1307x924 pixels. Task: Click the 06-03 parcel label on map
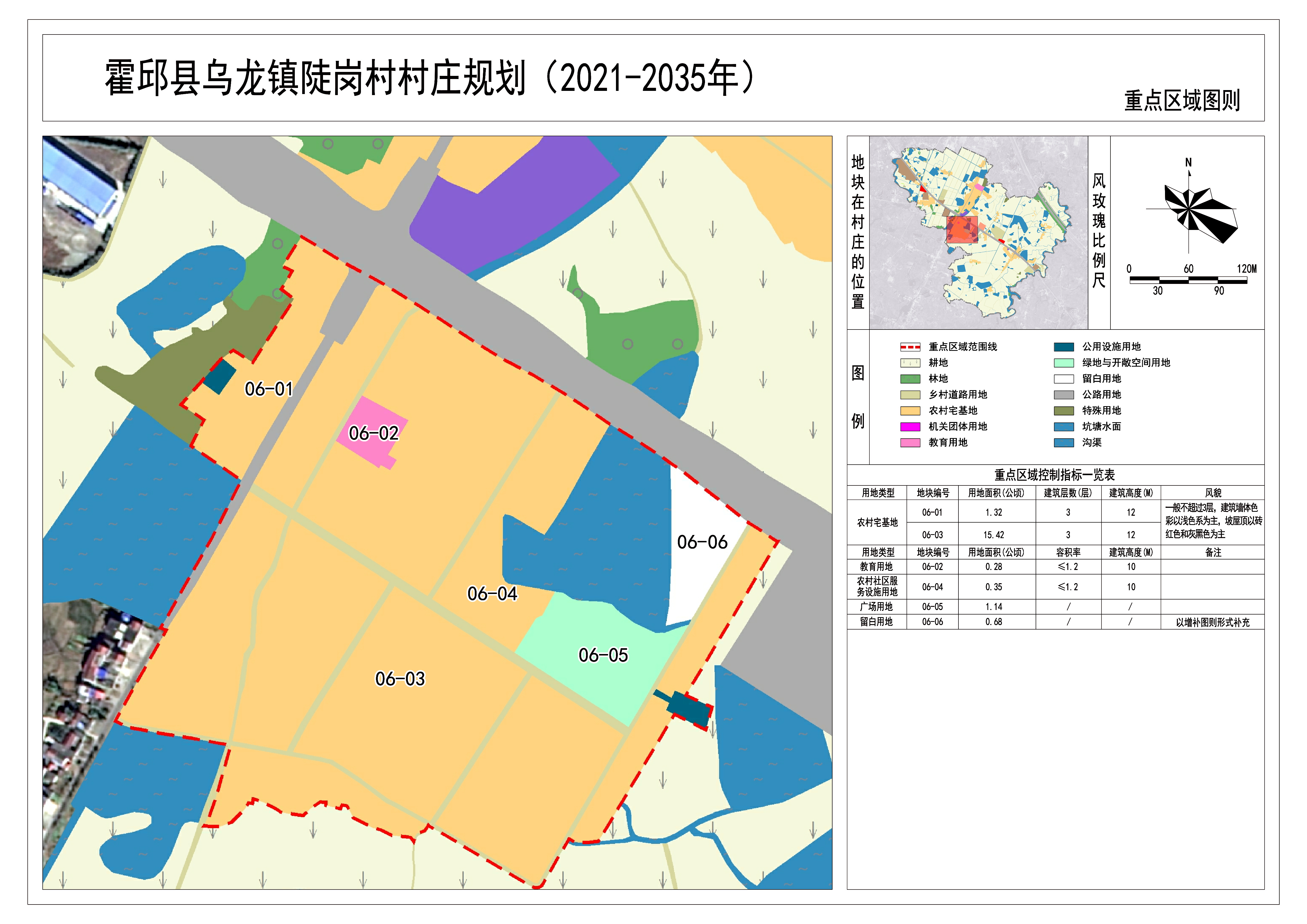coord(400,679)
